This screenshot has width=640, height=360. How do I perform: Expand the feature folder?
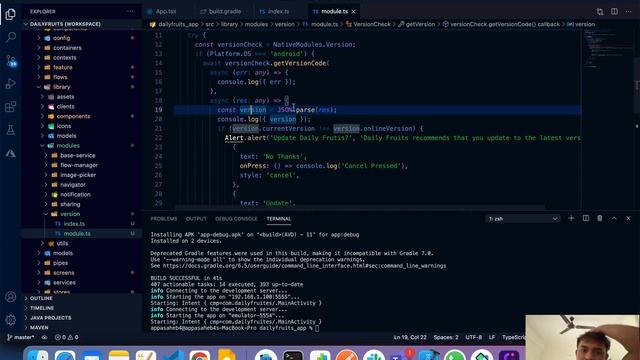tap(62, 67)
